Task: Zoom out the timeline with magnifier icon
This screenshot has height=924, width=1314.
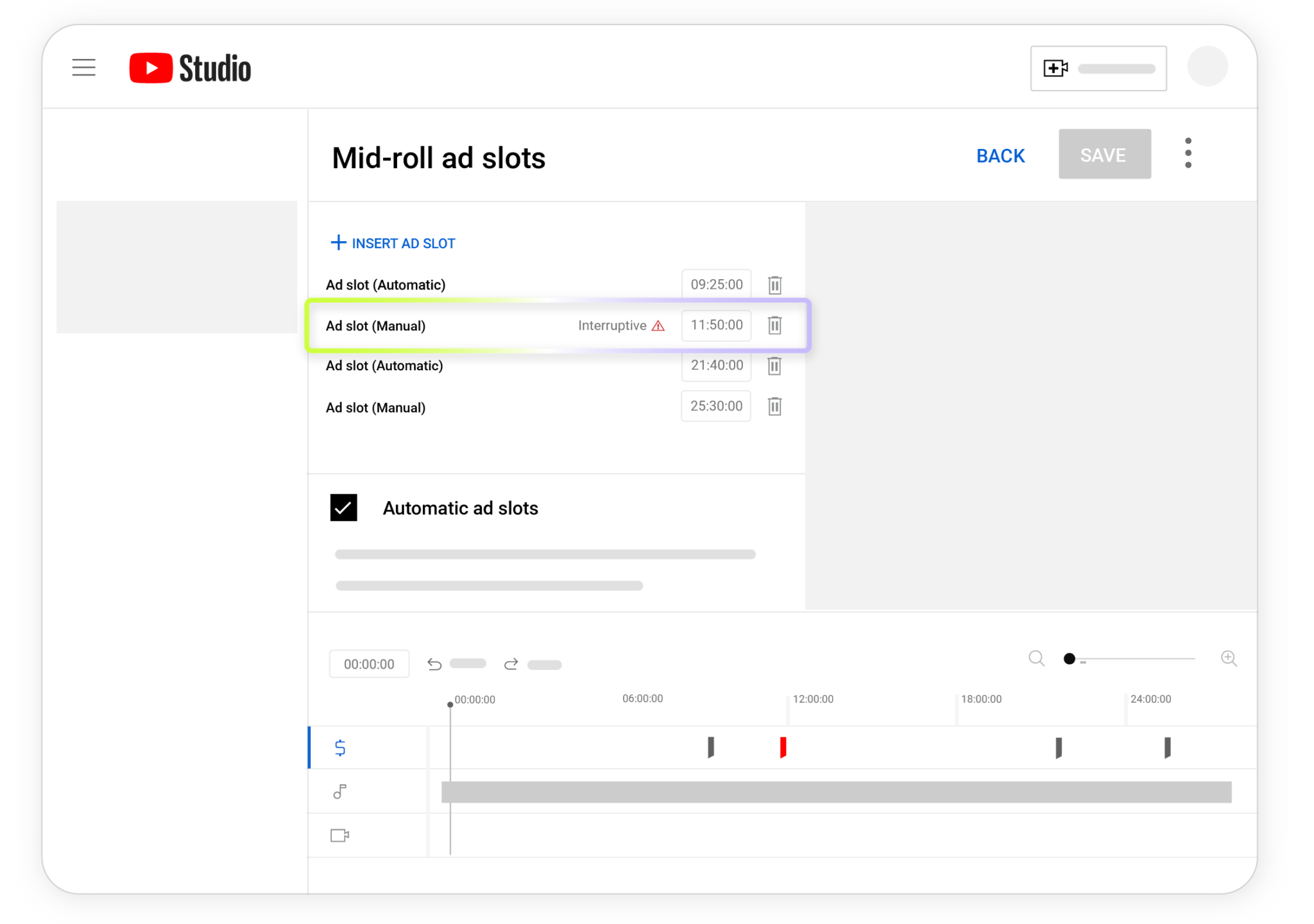Action: point(1036,658)
